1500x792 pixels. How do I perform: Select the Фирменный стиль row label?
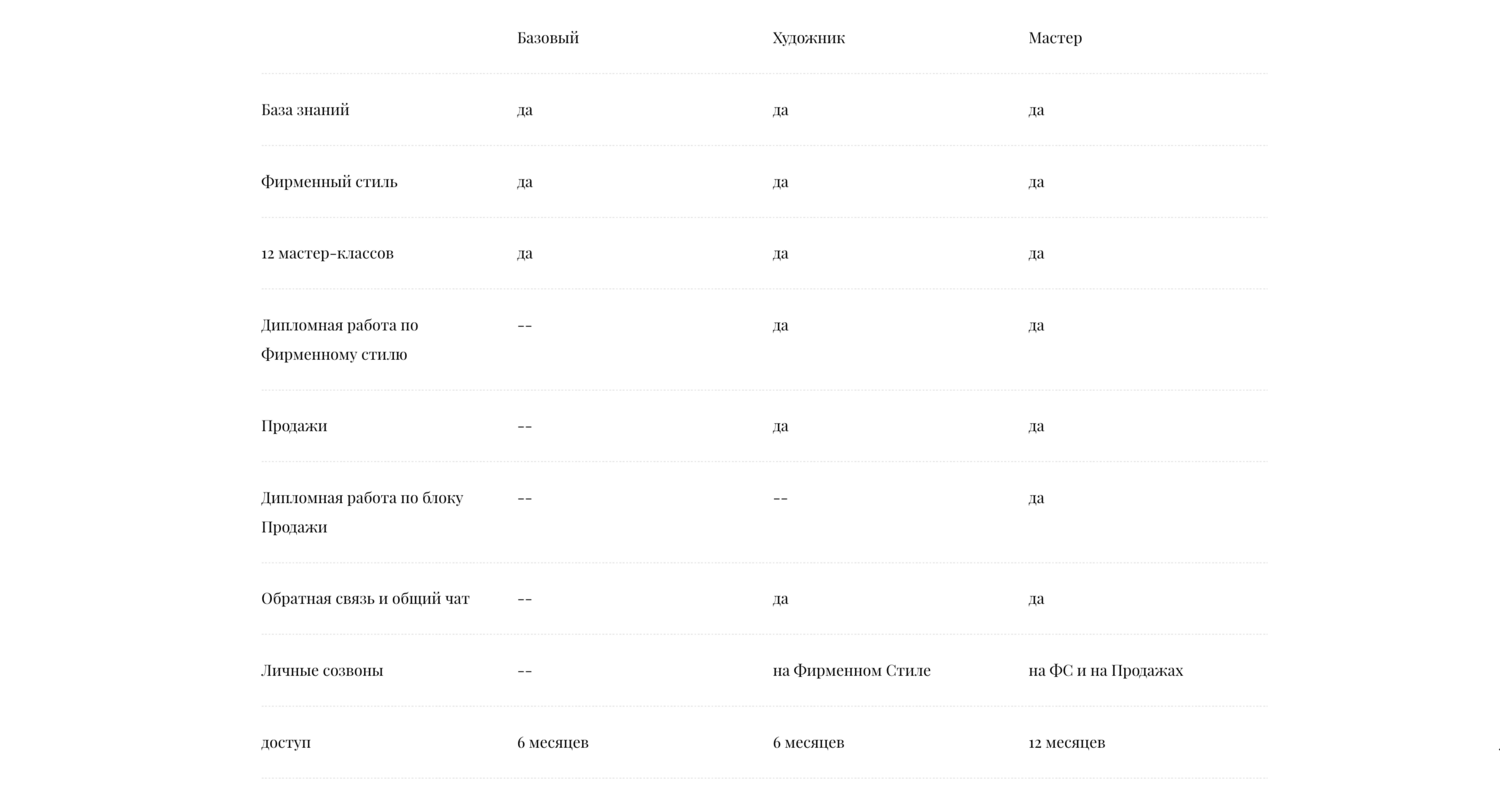pos(329,182)
